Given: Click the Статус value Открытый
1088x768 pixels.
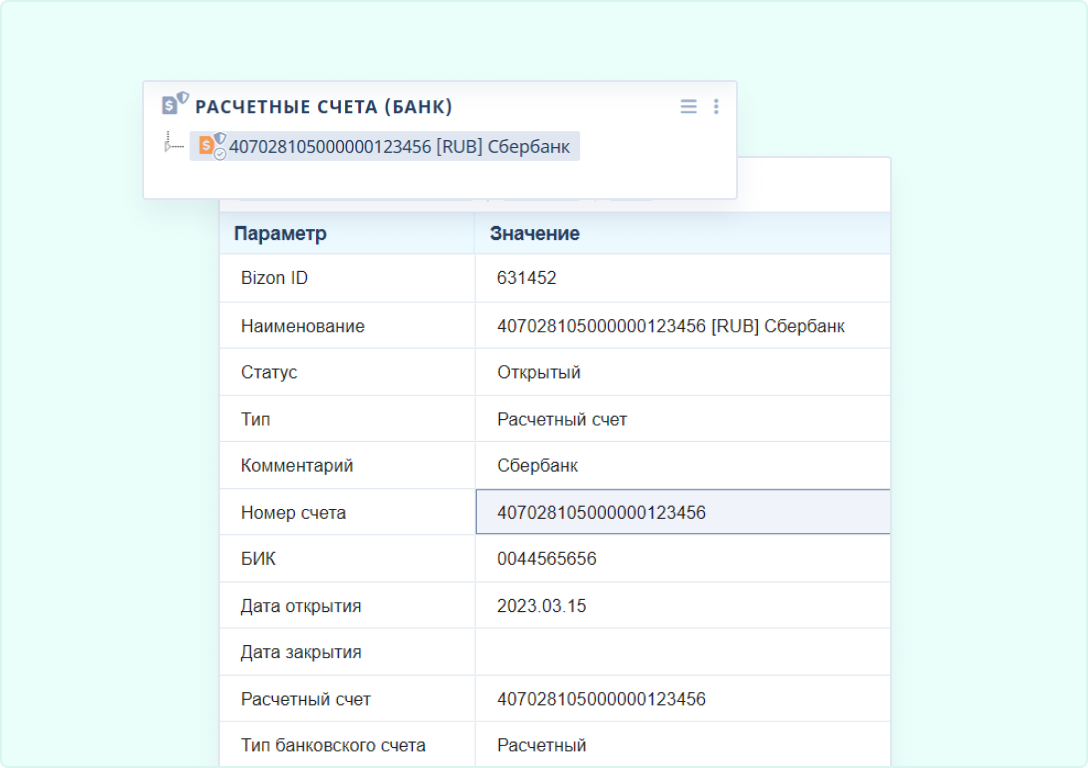Looking at the screenshot, I should pos(539,372).
